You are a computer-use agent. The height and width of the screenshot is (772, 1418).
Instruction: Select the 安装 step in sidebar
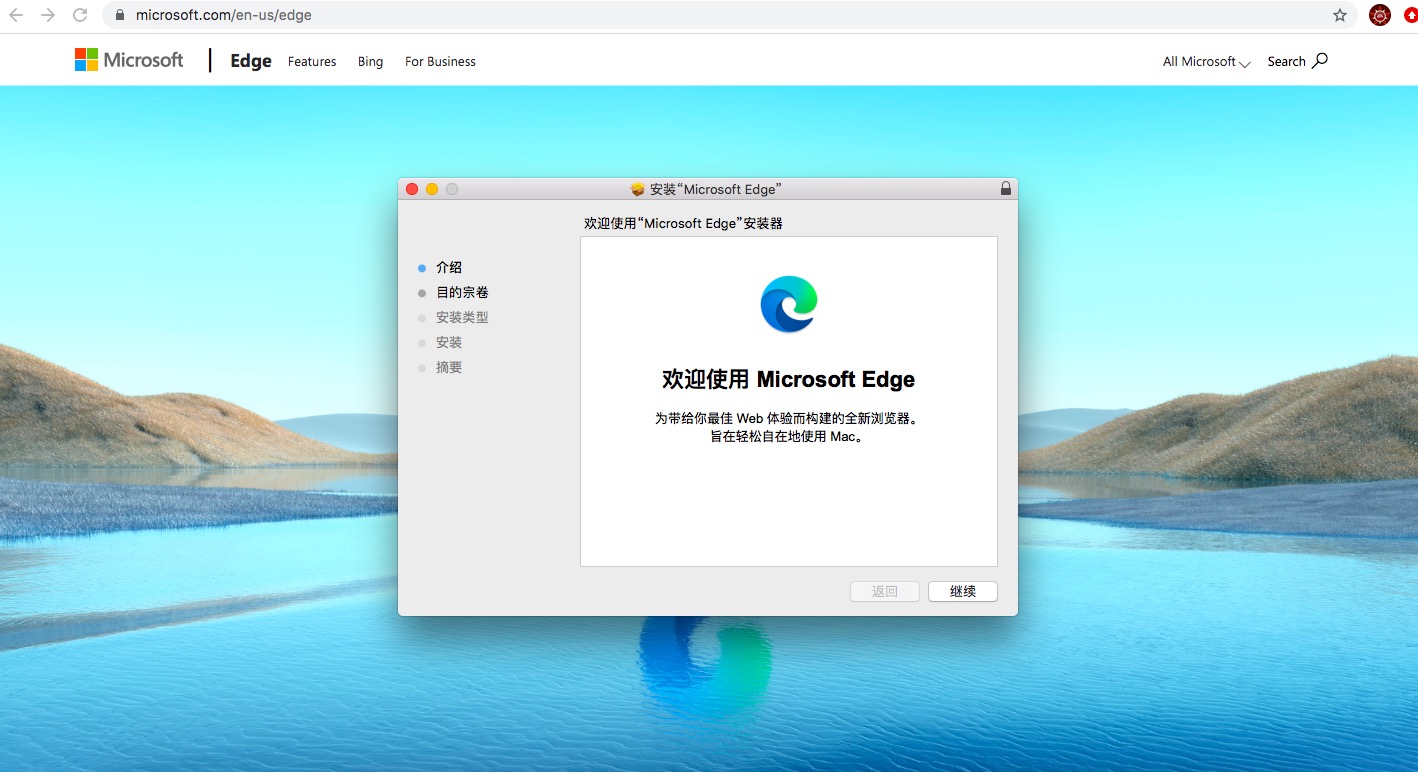(x=449, y=343)
